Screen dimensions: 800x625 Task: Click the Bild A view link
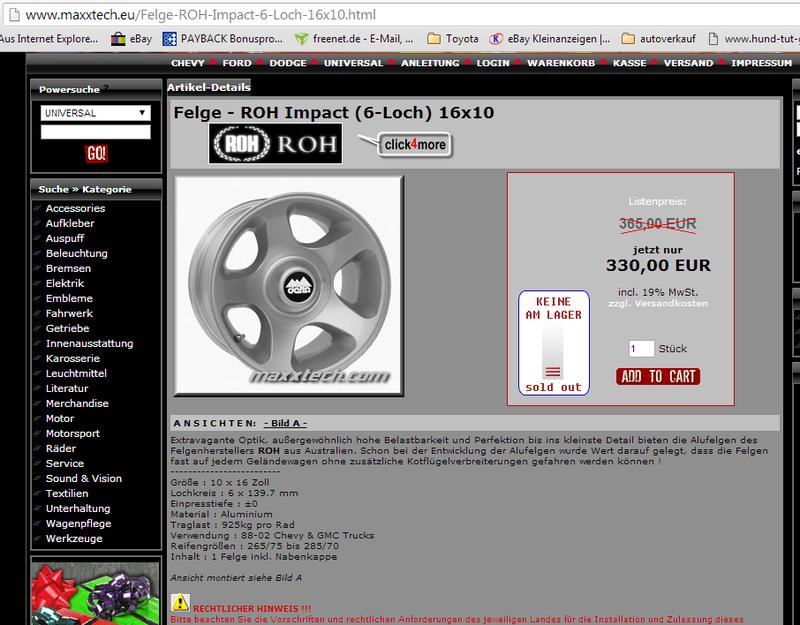point(286,423)
